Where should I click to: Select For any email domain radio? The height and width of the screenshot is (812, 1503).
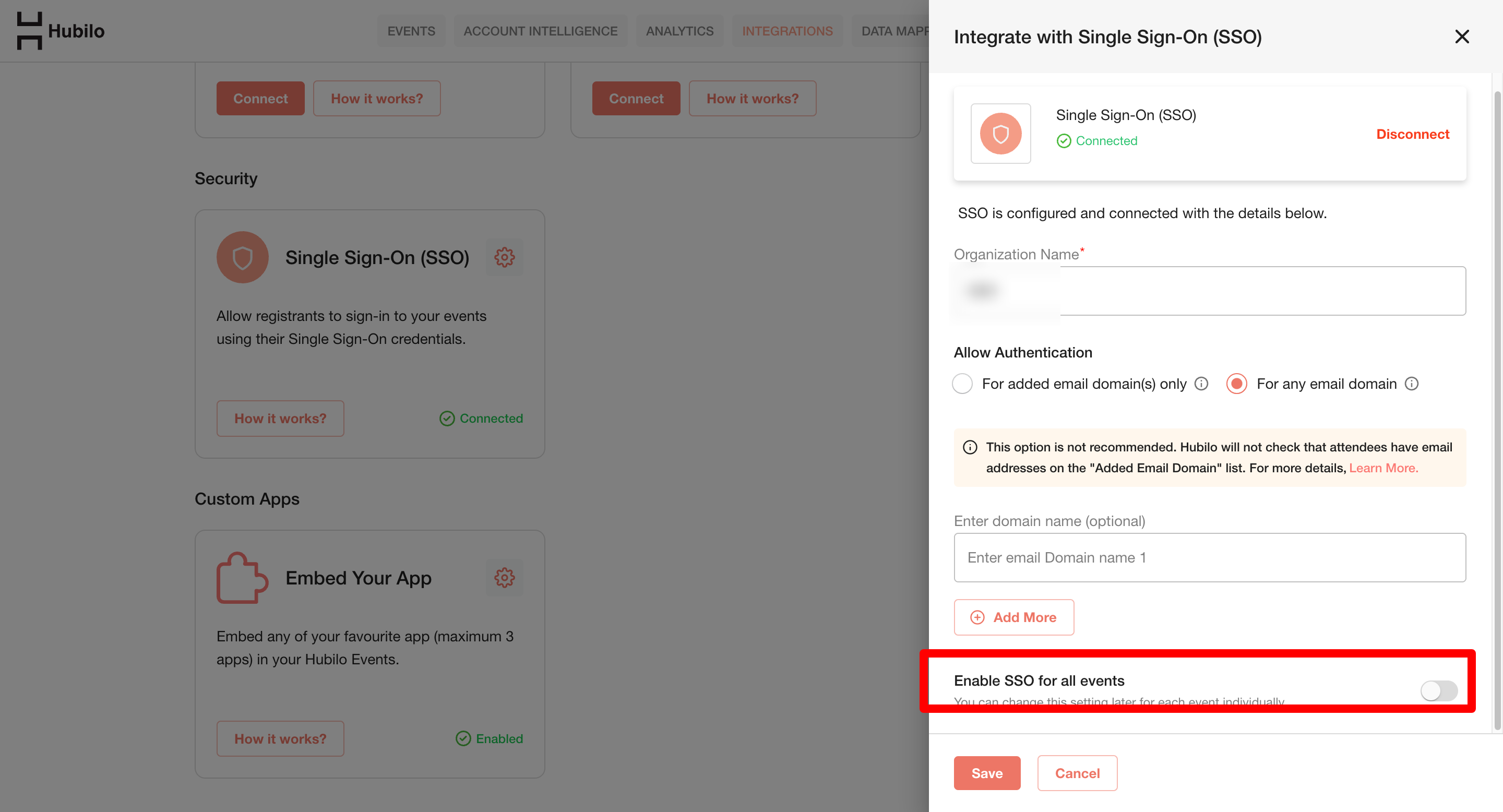click(1236, 383)
